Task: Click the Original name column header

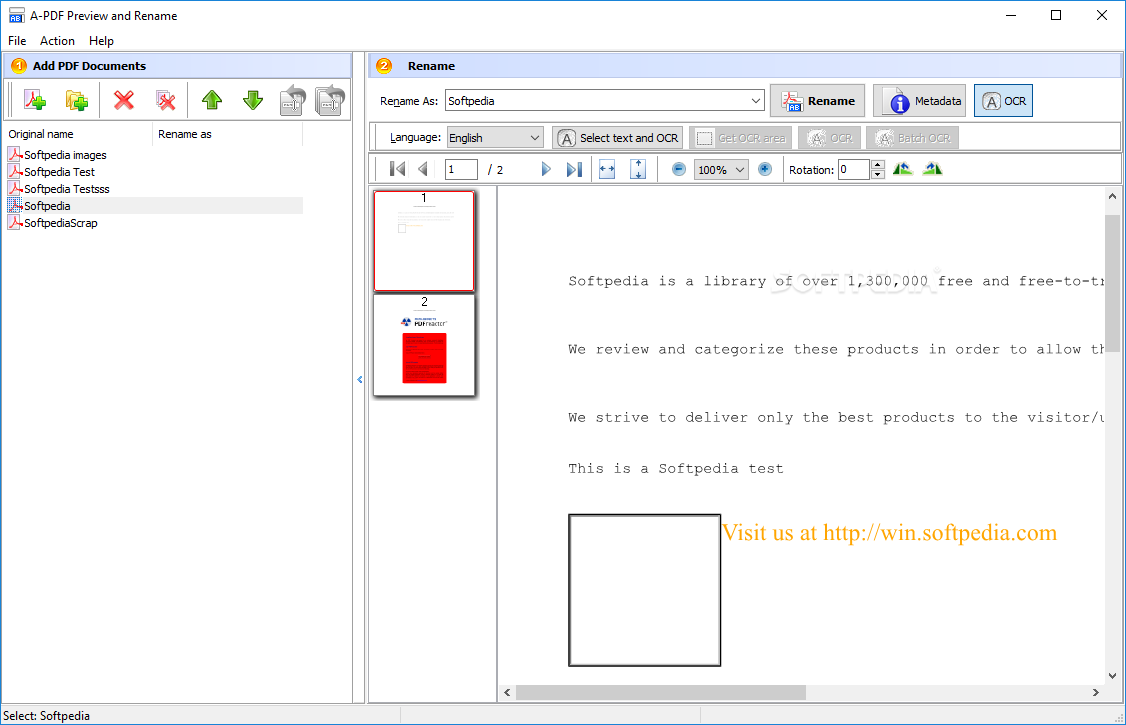Action: (x=78, y=134)
